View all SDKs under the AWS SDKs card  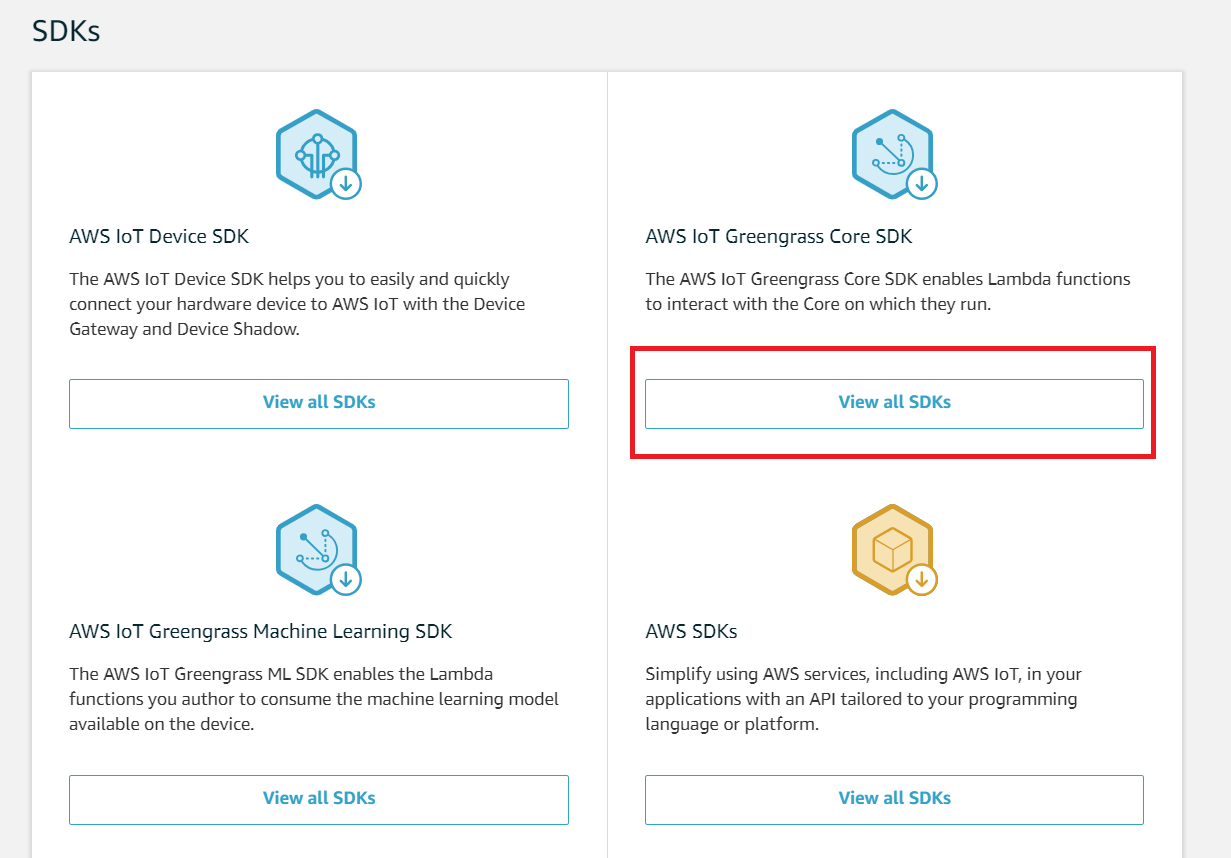tap(894, 799)
